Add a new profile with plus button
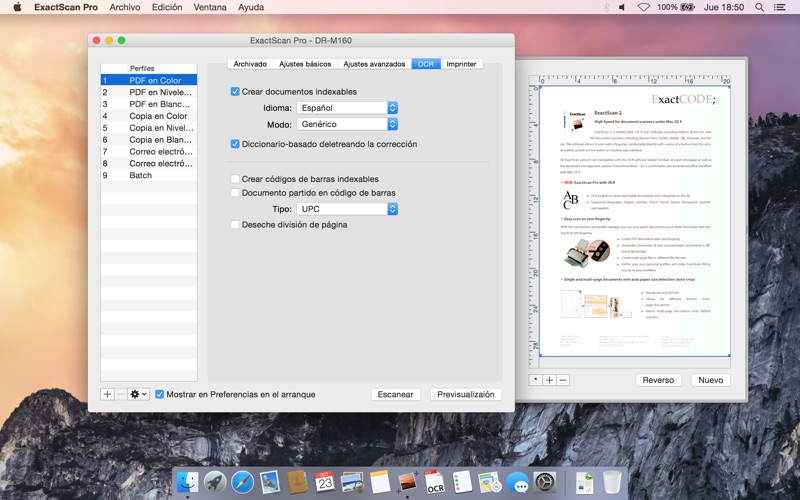The height and width of the screenshot is (500, 800). (107, 394)
